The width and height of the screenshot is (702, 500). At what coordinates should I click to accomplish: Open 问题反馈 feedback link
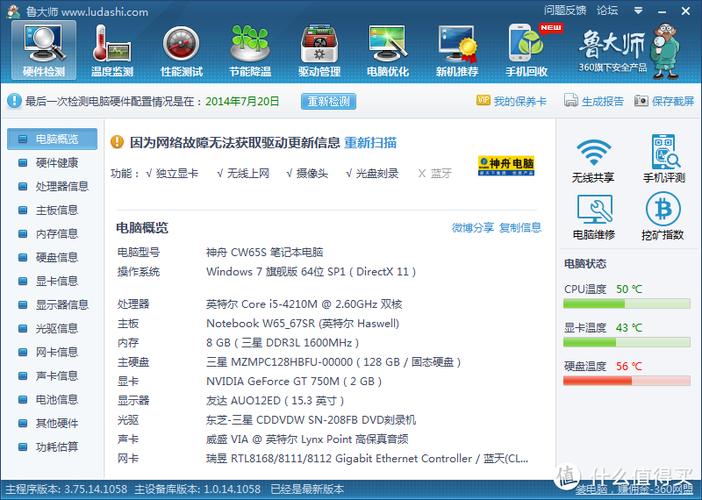(565, 10)
